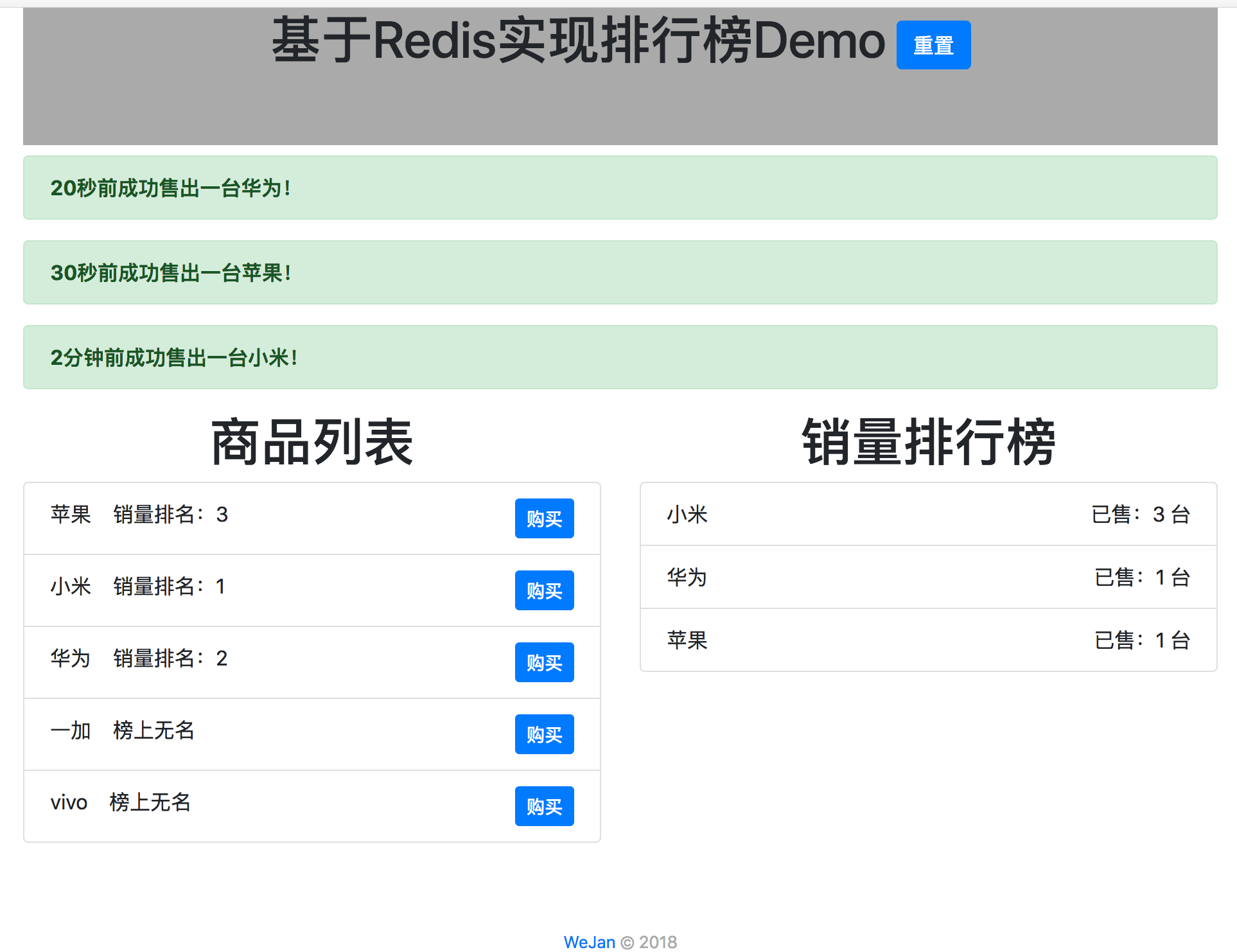
Task: Select 小米 销量排名: 1 text
Action: pyautogui.click(x=138, y=586)
